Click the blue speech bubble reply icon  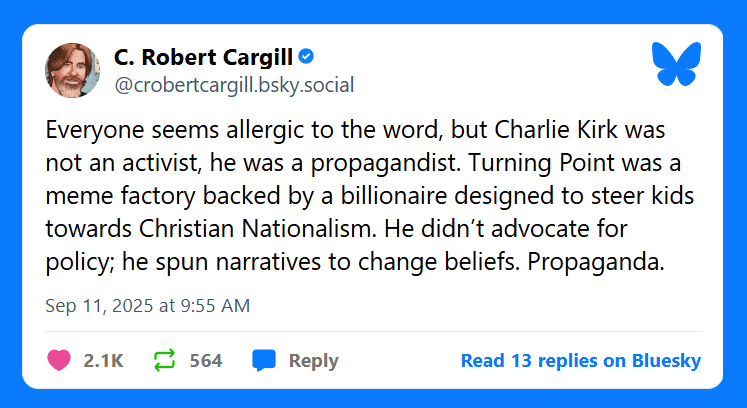point(264,360)
